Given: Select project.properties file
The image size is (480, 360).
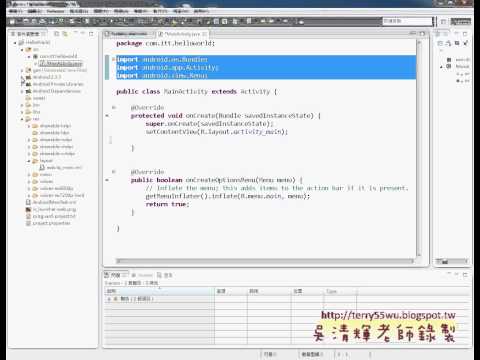Looking at the screenshot, I should (x=48, y=223).
